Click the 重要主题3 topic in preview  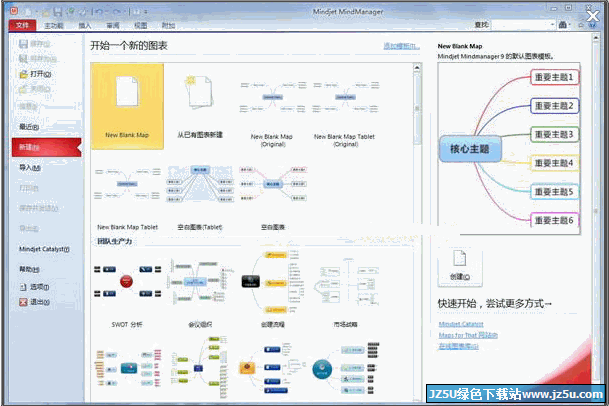click(554, 134)
